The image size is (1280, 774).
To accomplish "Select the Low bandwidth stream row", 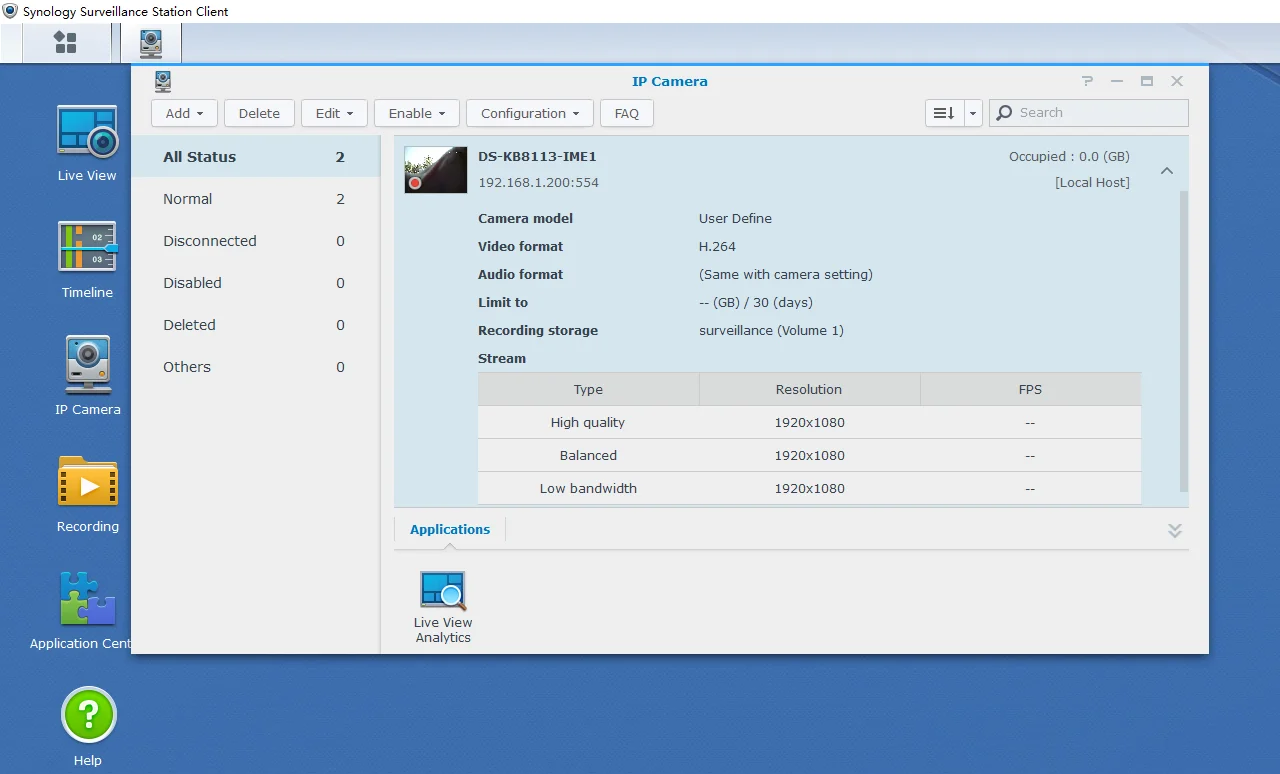I will pos(809,489).
